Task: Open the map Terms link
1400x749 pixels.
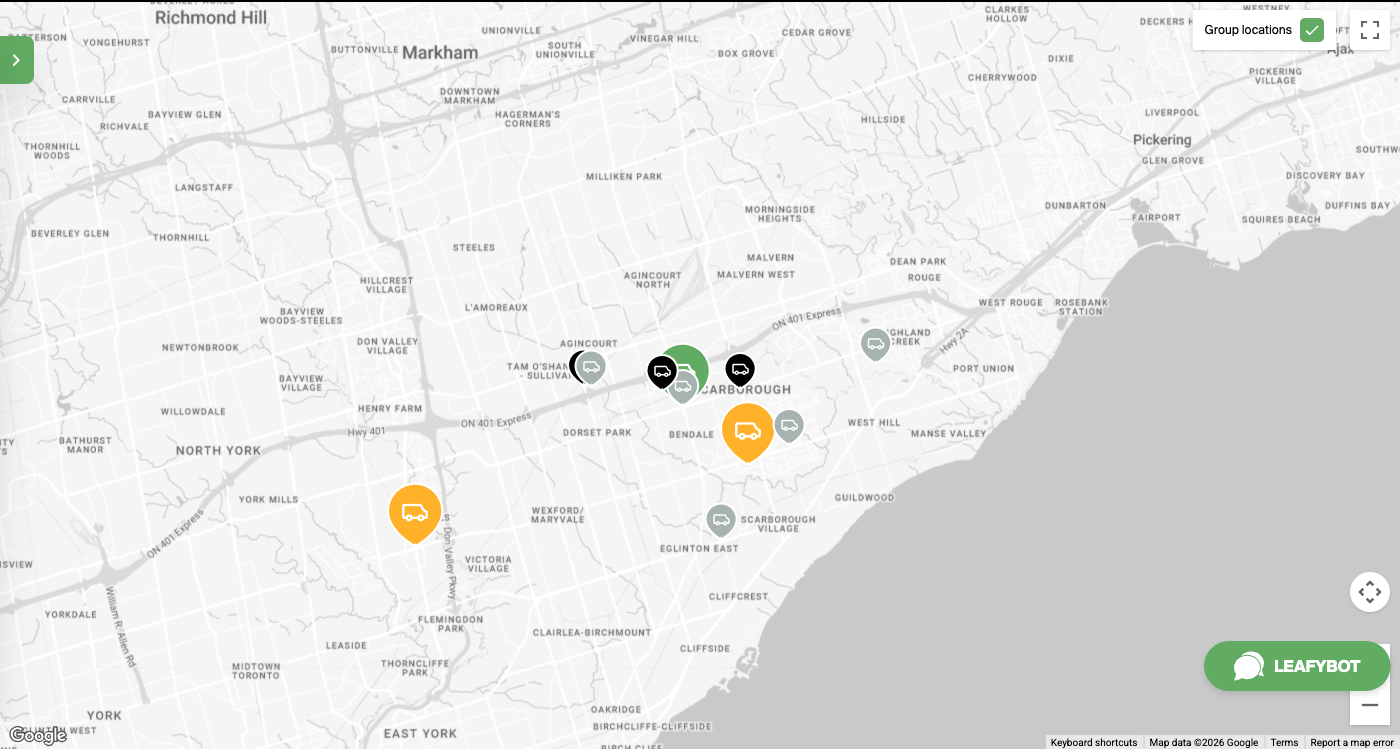Action: tap(1284, 742)
